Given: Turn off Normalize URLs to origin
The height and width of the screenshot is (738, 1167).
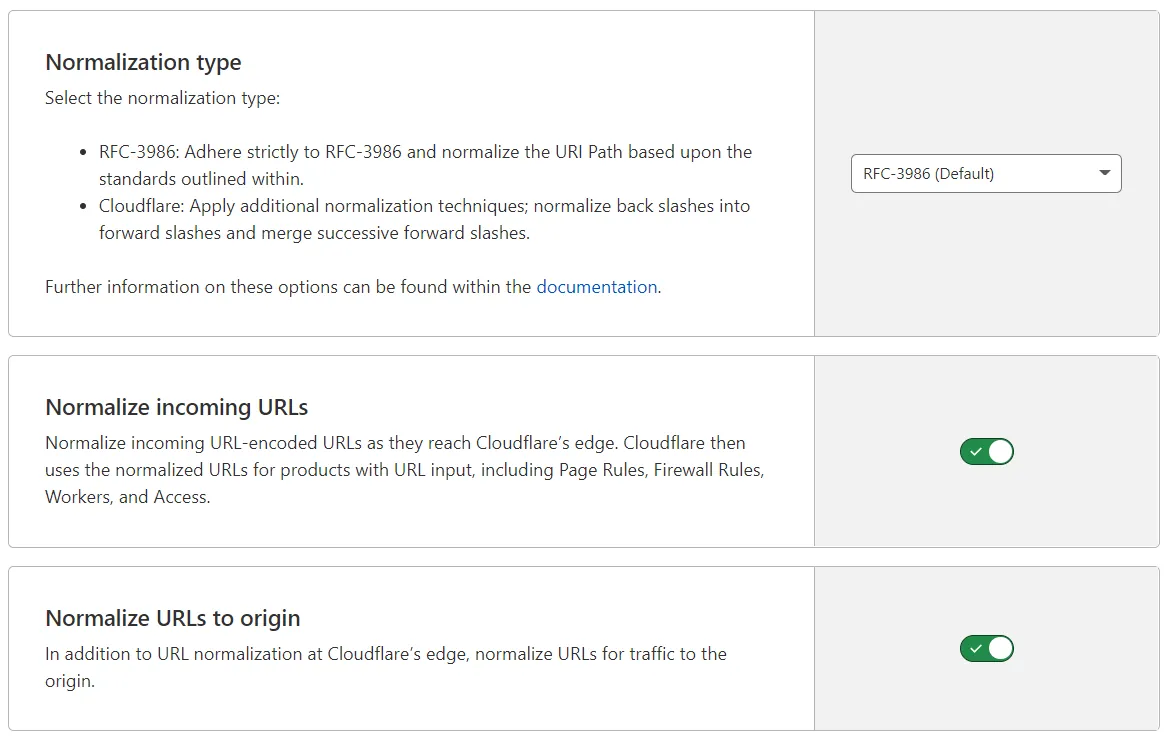Looking at the screenshot, I should point(987,649).
